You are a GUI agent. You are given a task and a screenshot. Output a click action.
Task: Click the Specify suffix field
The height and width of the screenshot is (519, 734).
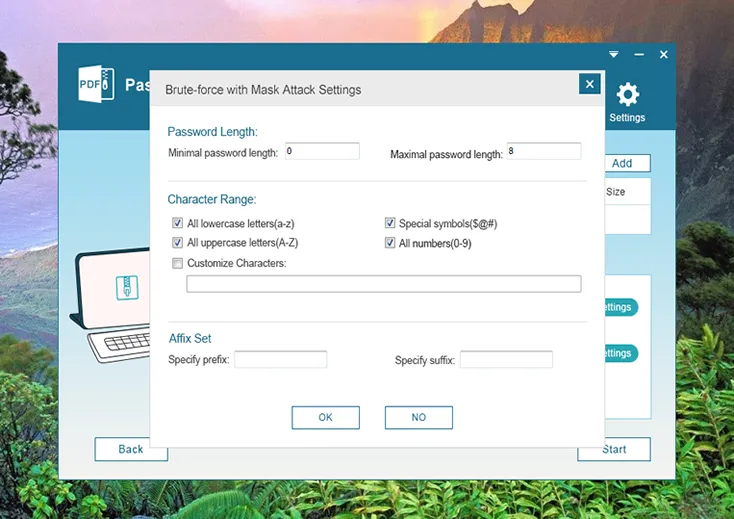[506, 359]
